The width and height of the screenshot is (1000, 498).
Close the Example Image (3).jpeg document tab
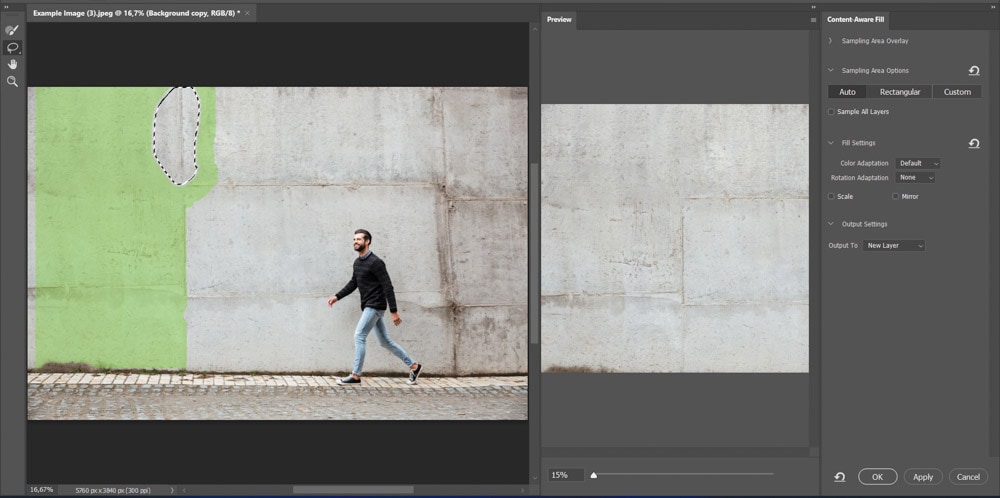click(248, 13)
